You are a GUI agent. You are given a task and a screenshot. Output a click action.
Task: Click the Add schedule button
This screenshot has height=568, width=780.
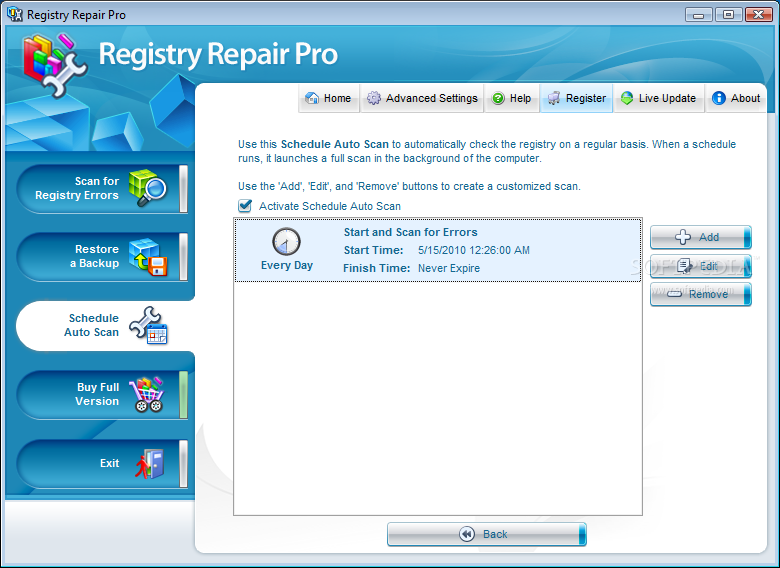700,237
